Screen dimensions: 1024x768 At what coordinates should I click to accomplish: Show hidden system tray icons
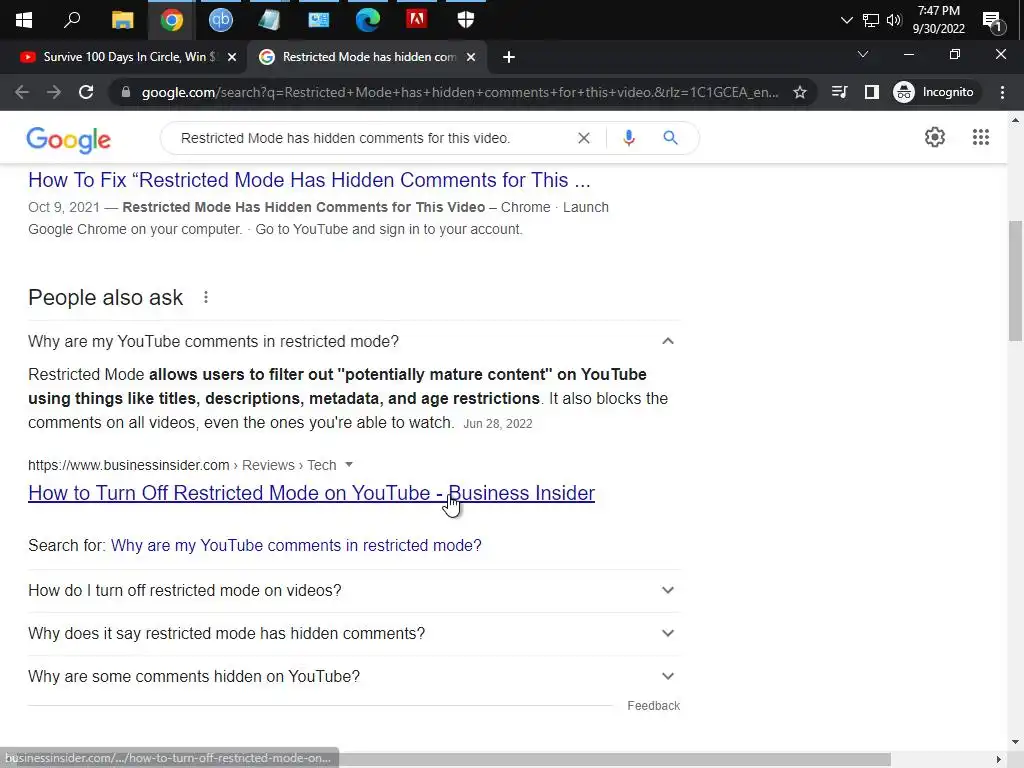846,20
